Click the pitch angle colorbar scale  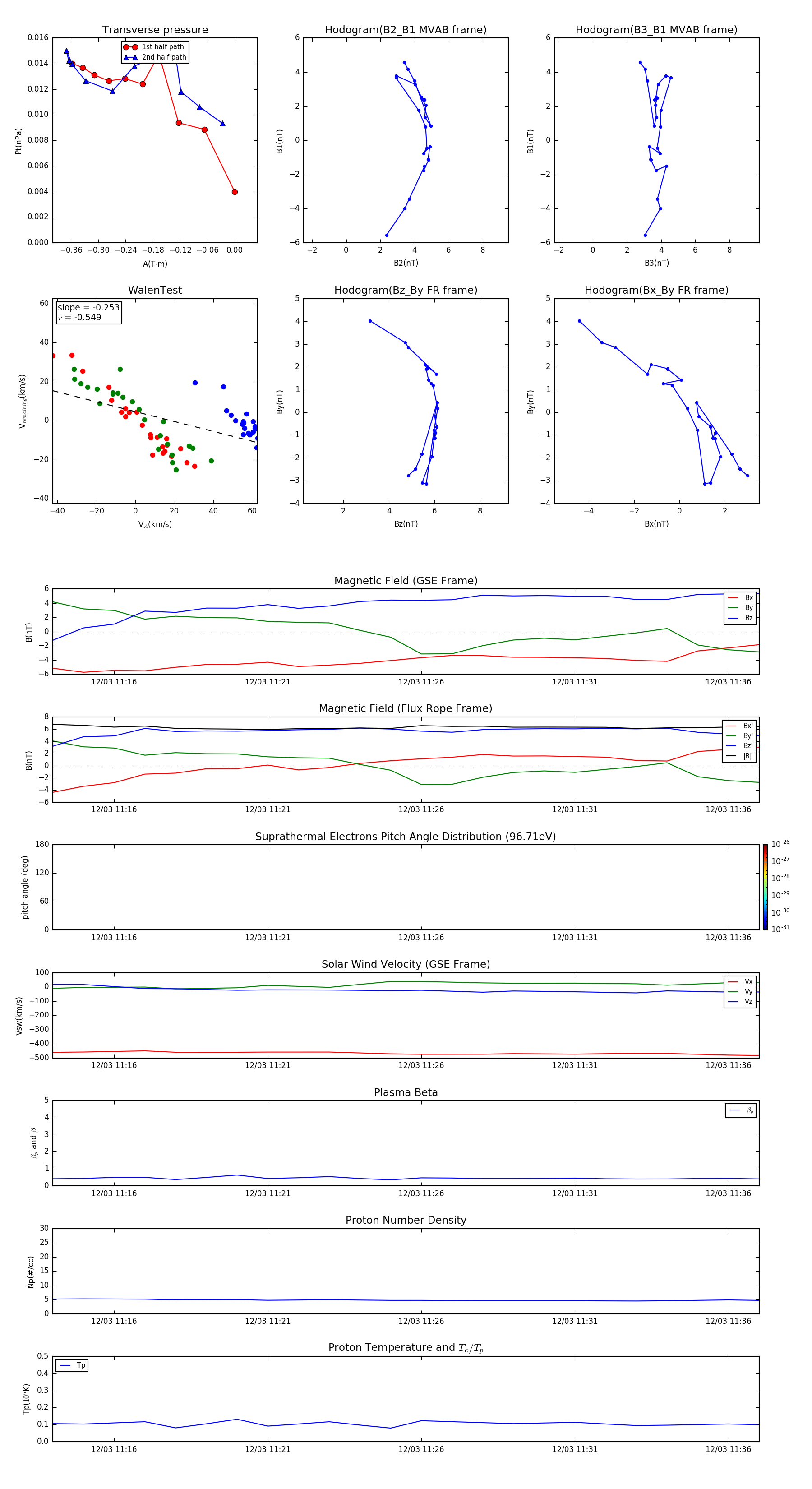[x=765, y=887]
